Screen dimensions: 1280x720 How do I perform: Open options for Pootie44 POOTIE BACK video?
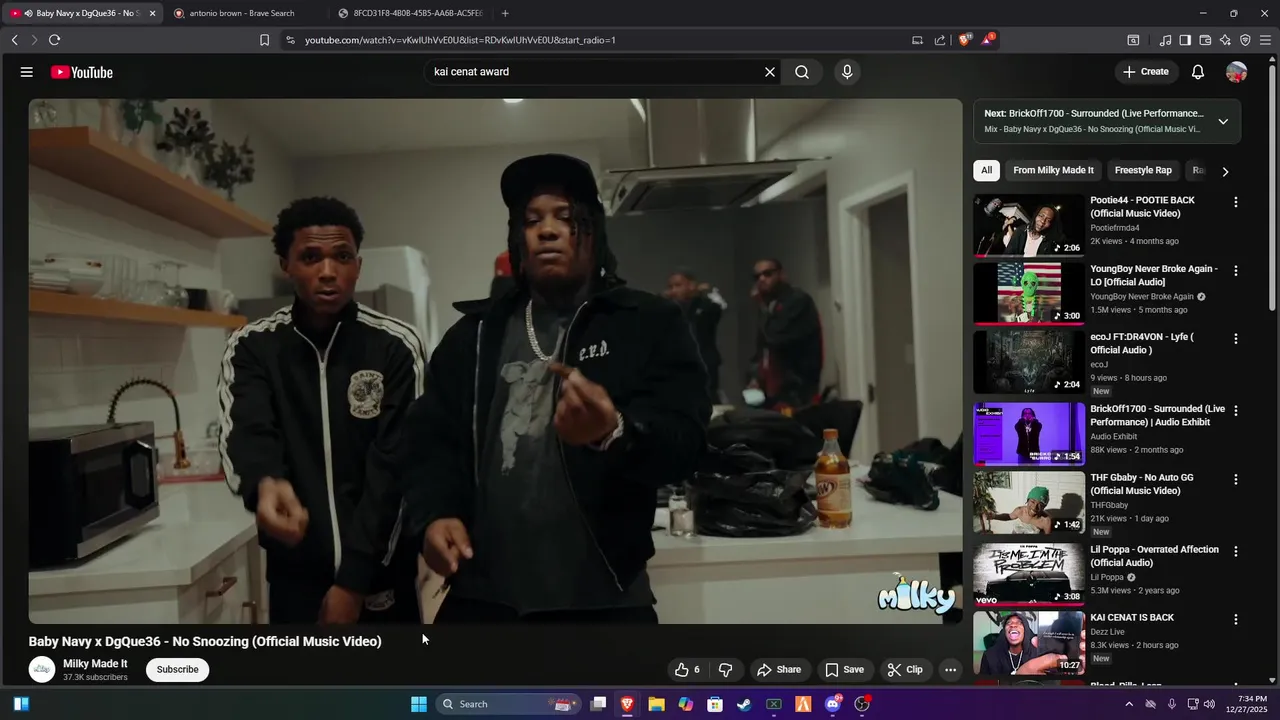1236,202
